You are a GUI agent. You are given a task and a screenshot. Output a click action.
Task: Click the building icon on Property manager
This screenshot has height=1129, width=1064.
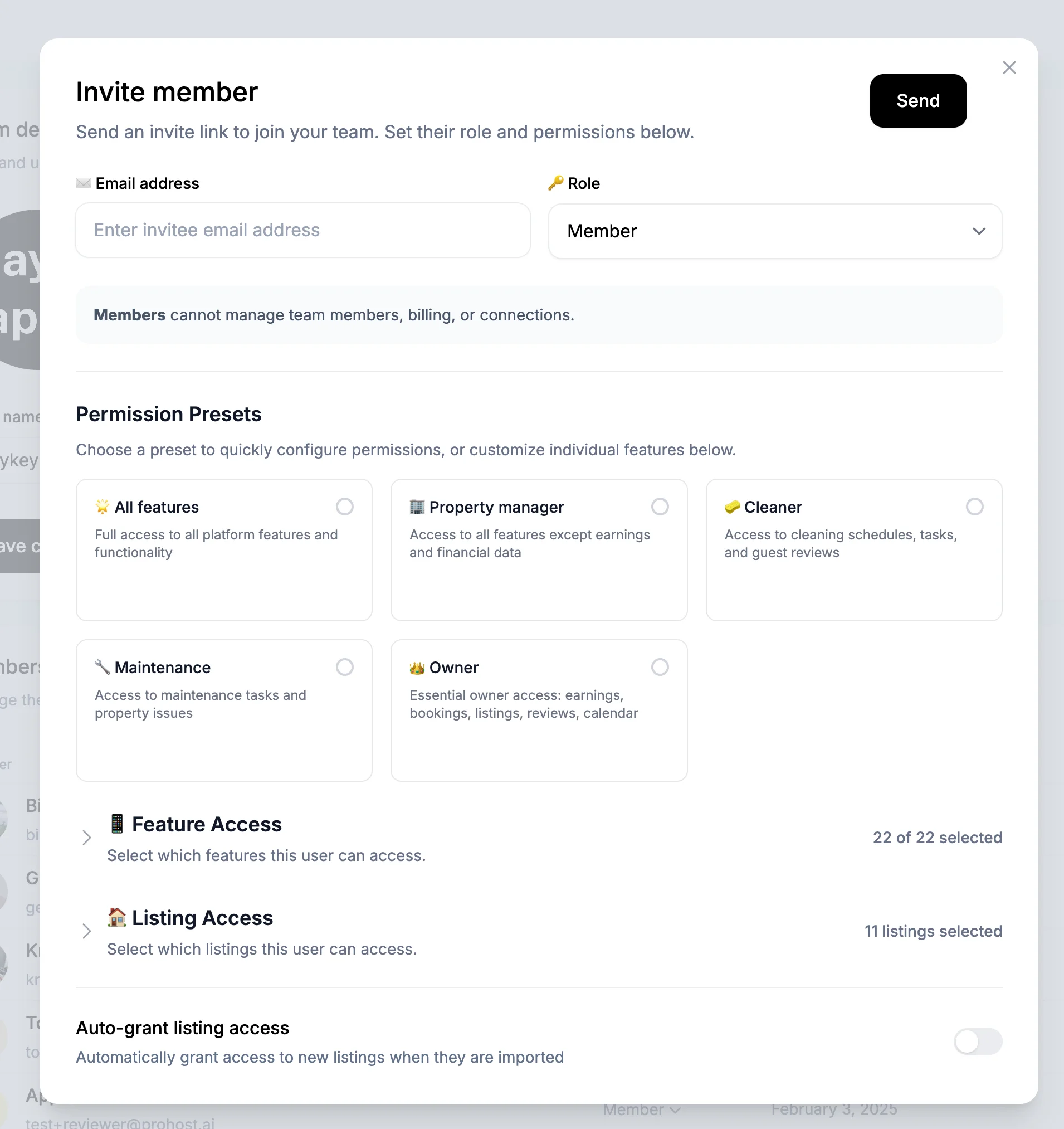coord(417,507)
